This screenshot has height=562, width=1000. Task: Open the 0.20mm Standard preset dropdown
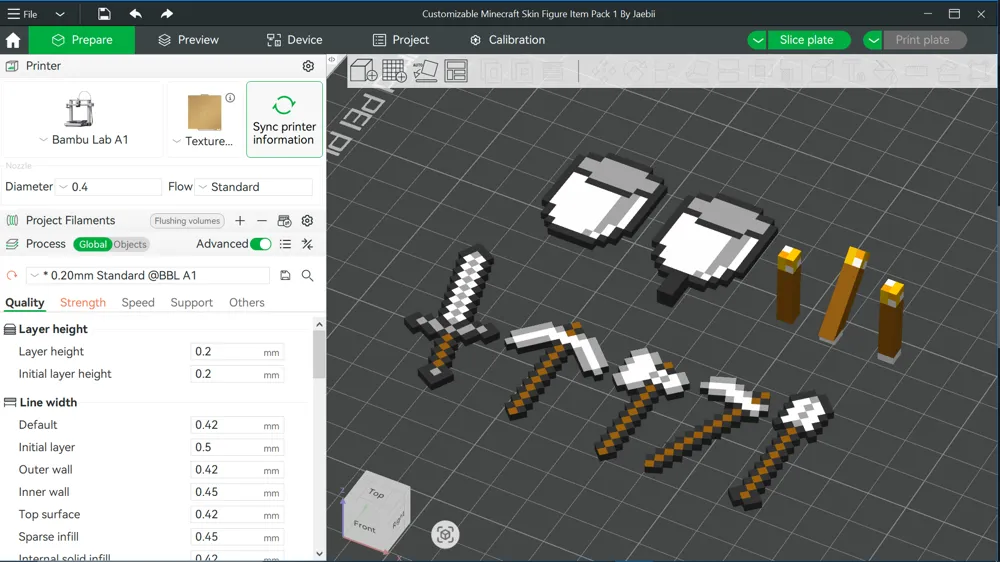148,276
